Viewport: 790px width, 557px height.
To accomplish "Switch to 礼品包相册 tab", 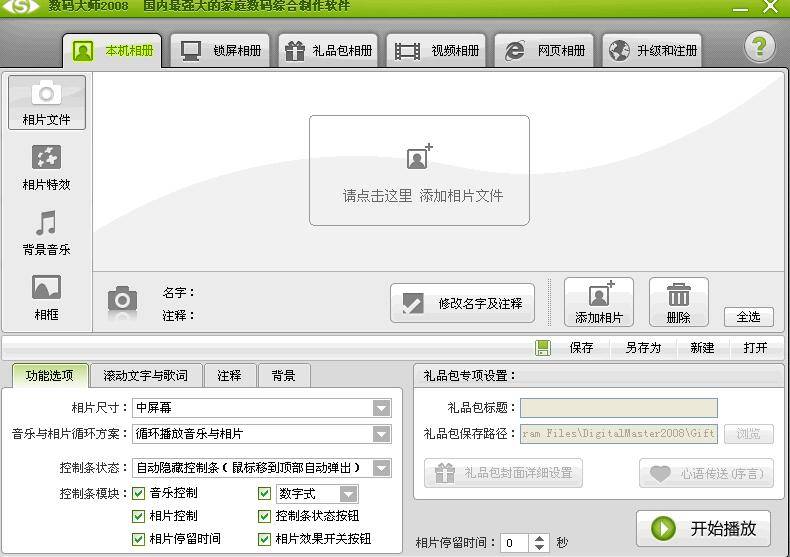I will [328, 50].
